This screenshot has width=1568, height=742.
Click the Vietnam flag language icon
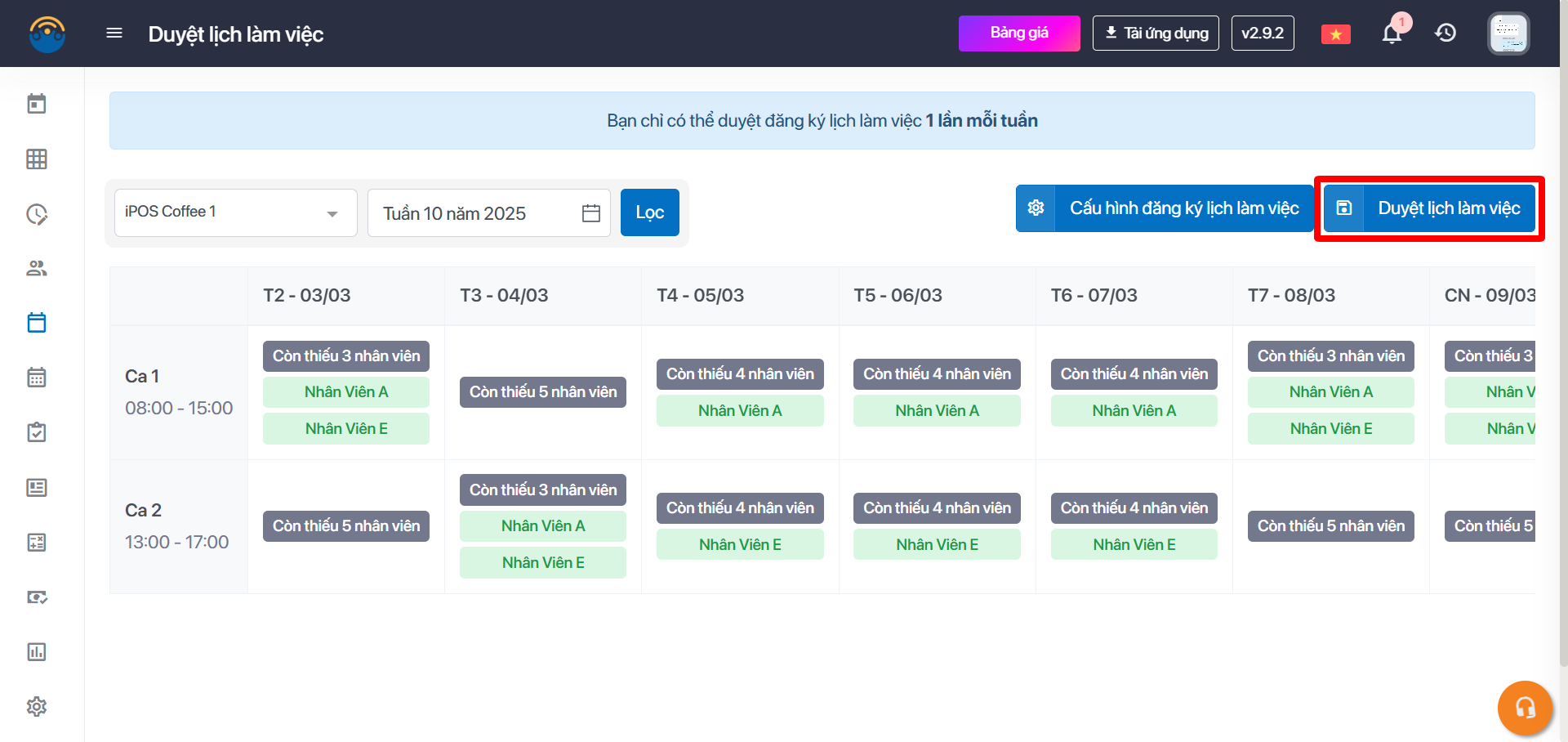[x=1335, y=34]
